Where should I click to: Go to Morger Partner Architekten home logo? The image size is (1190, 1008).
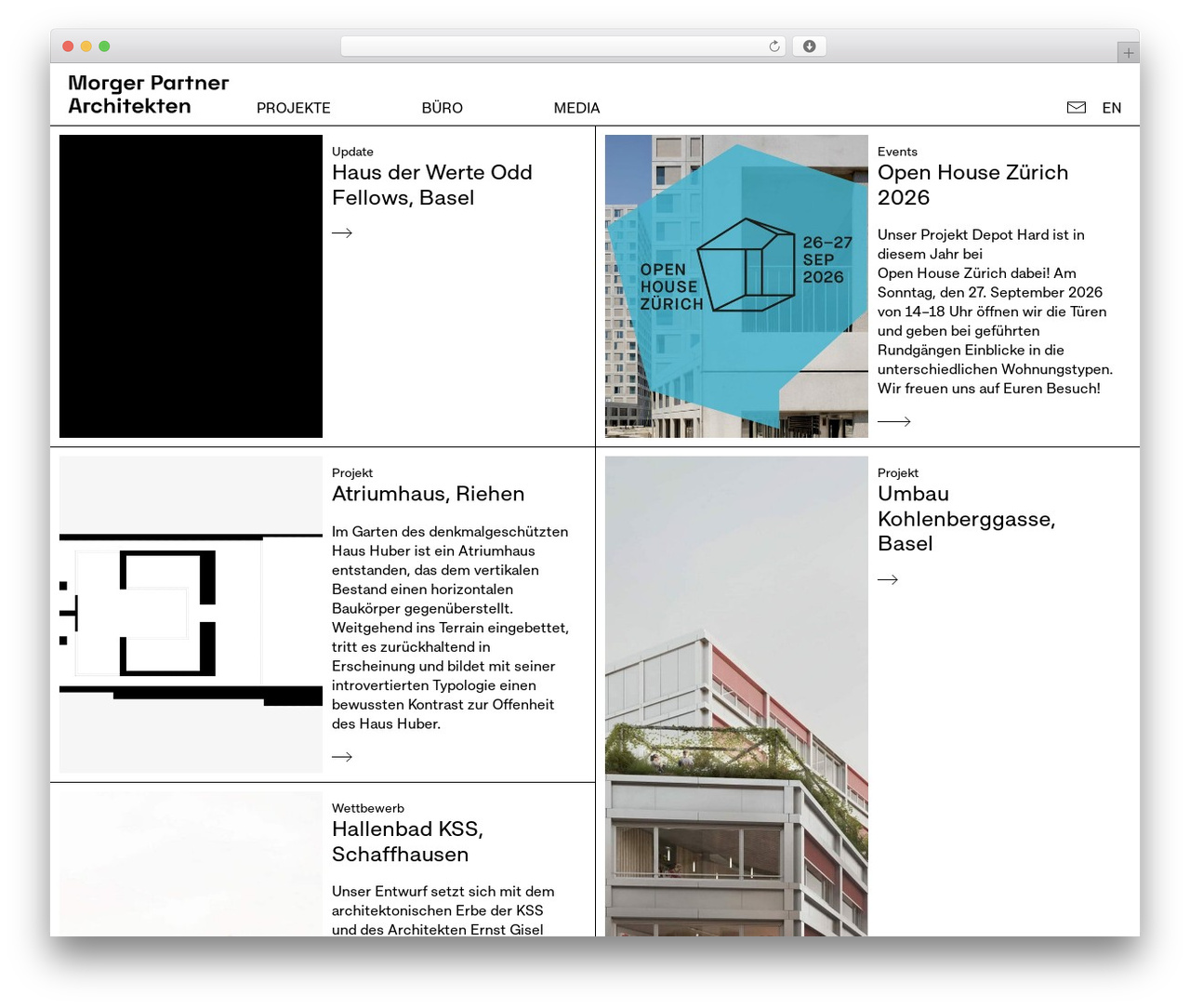[x=149, y=94]
